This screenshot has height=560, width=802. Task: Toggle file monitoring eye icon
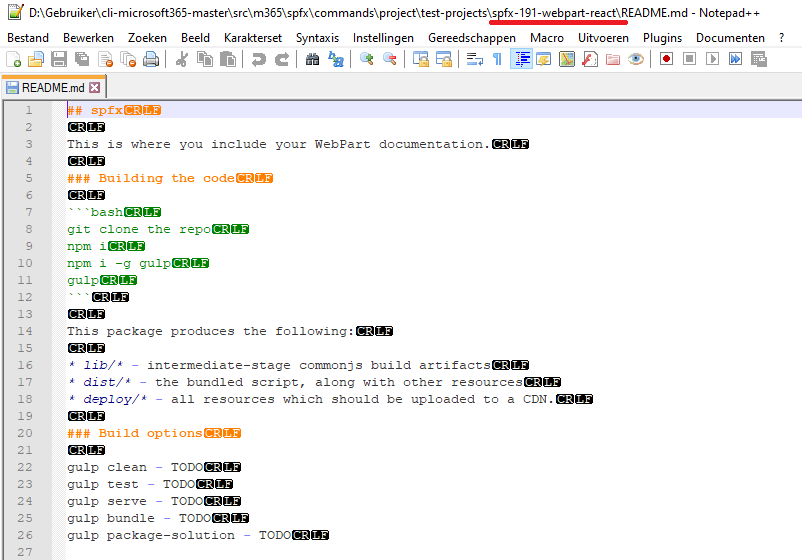click(x=636, y=59)
